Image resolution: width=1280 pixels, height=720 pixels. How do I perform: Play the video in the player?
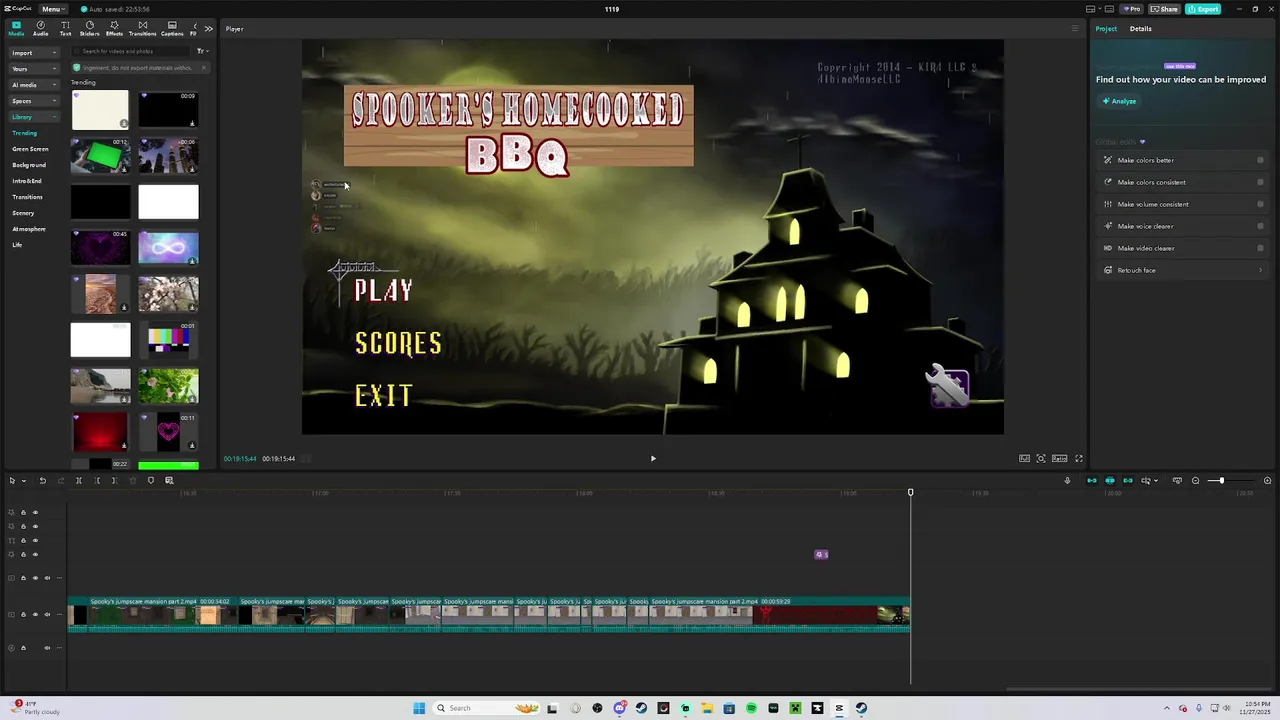click(653, 459)
